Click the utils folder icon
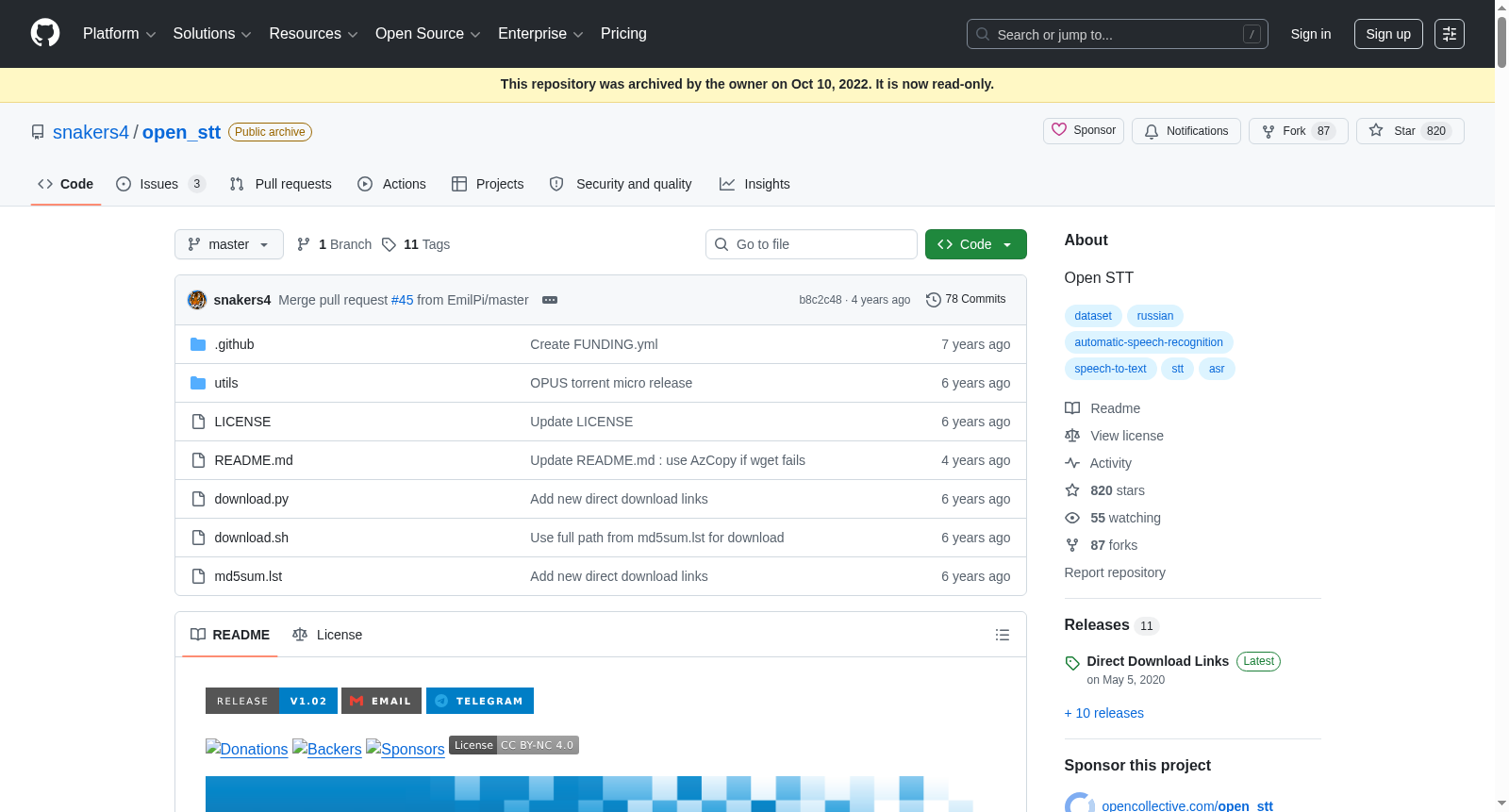The image size is (1509, 812). (x=198, y=383)
